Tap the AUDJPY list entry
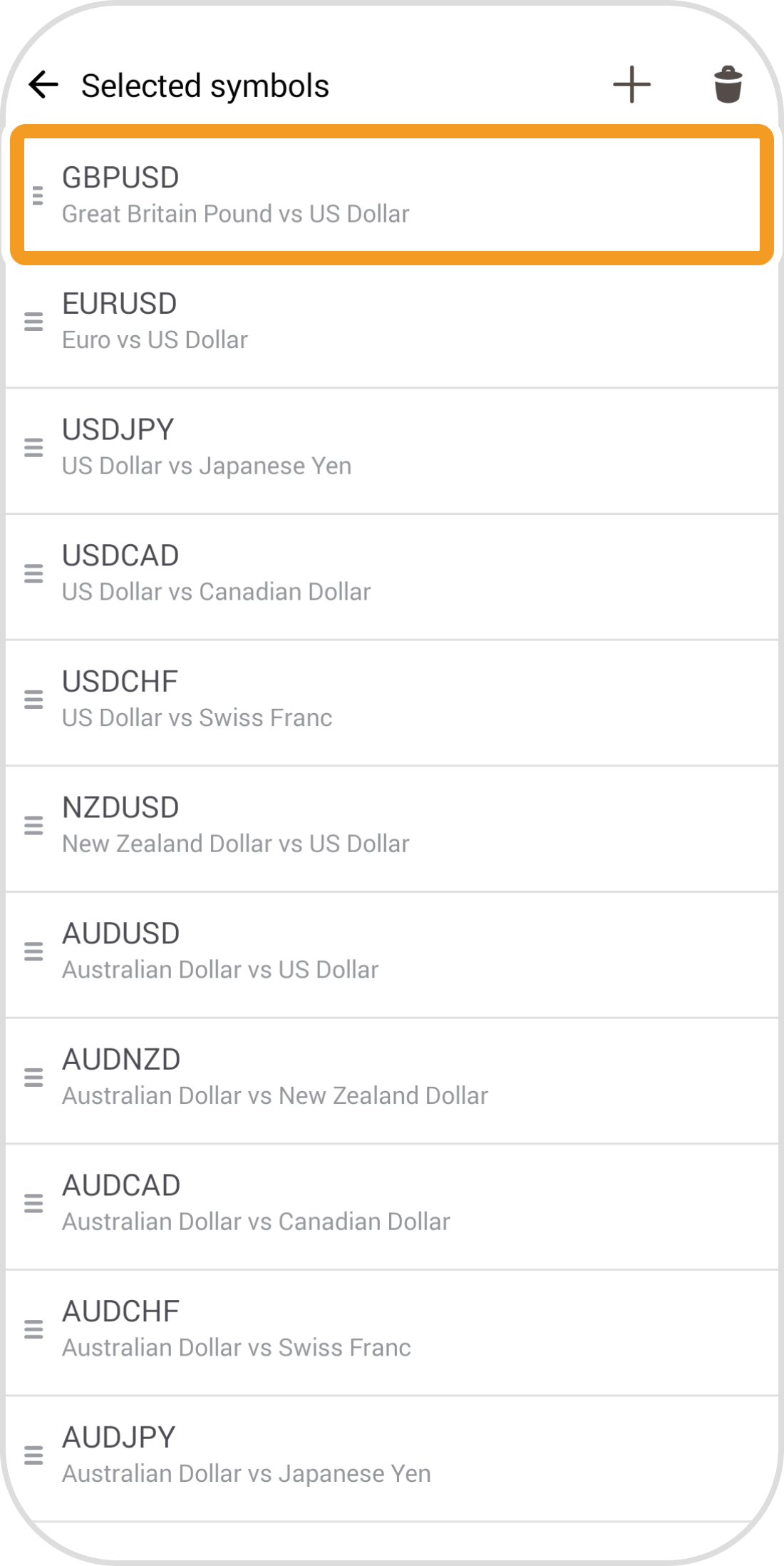The image size is (784, 1566). point(392,1455)
